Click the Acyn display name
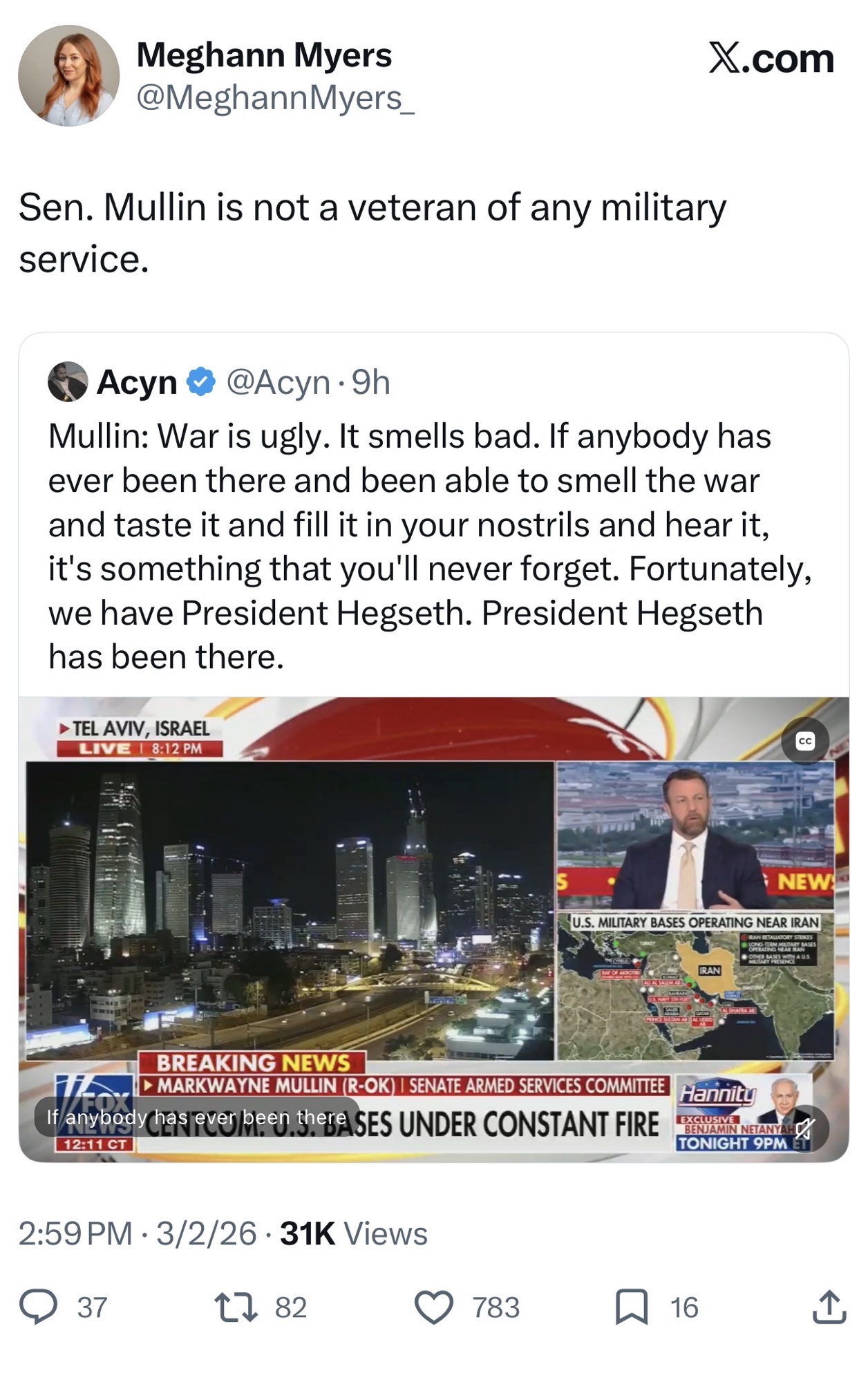Screen dimensions: 868x1382 [137, 381]
